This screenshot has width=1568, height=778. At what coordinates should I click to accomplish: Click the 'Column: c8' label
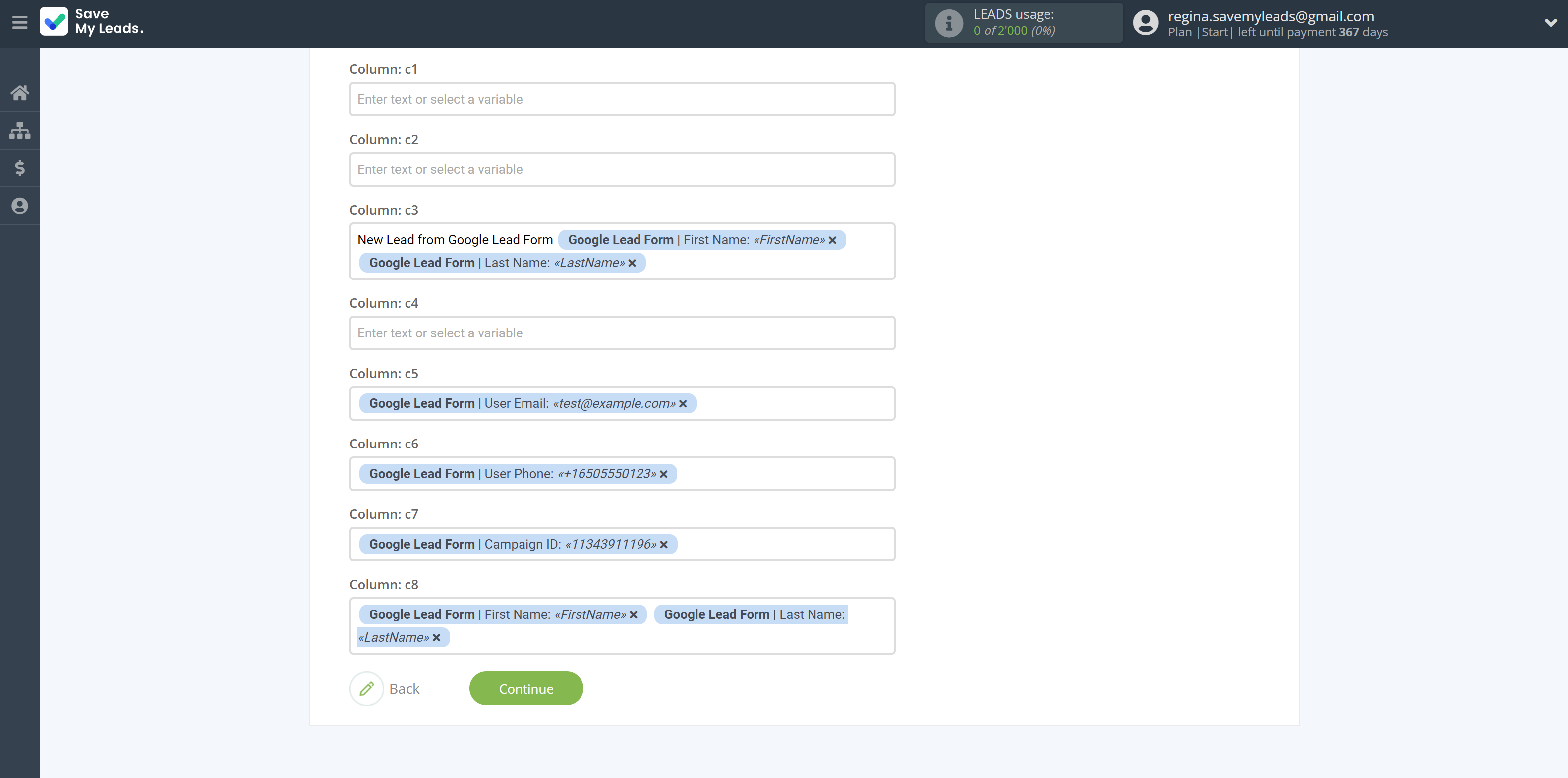click(384, 584)
